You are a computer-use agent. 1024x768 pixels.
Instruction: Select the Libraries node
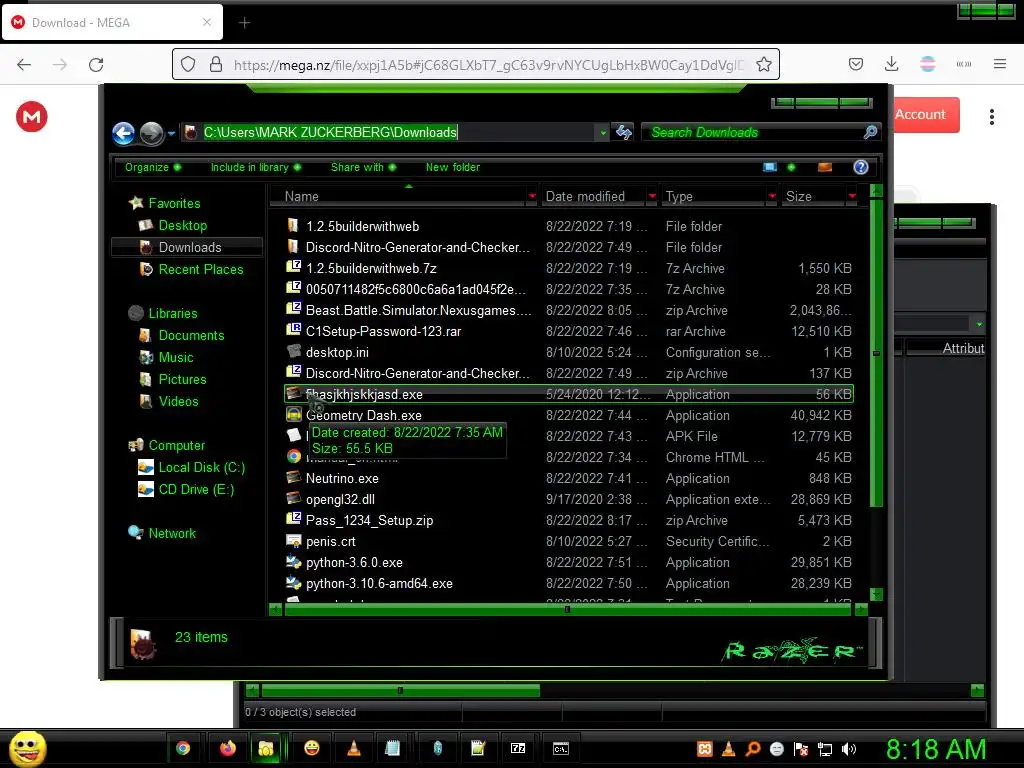[x=172, y=313]
